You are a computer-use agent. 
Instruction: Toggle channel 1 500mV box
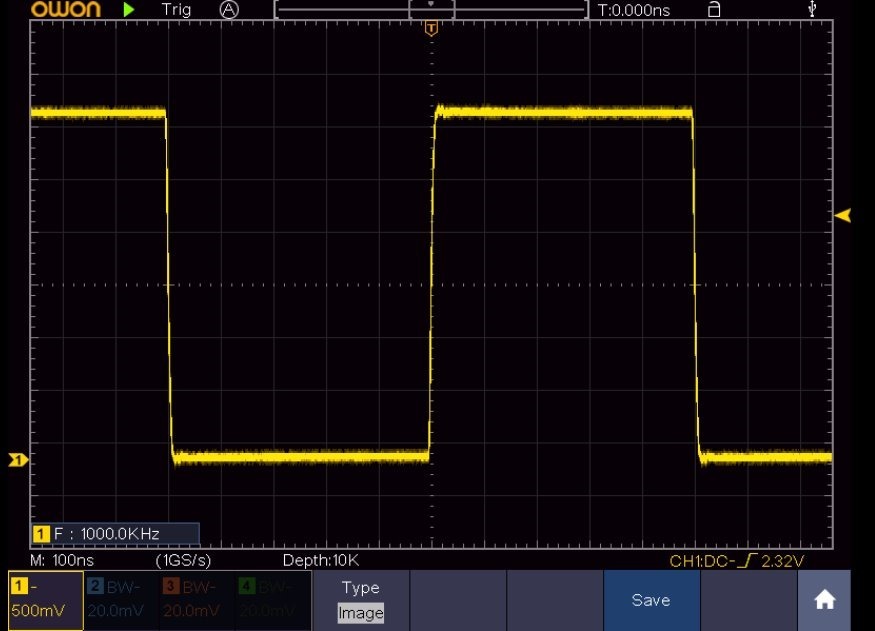click(46, 600)
